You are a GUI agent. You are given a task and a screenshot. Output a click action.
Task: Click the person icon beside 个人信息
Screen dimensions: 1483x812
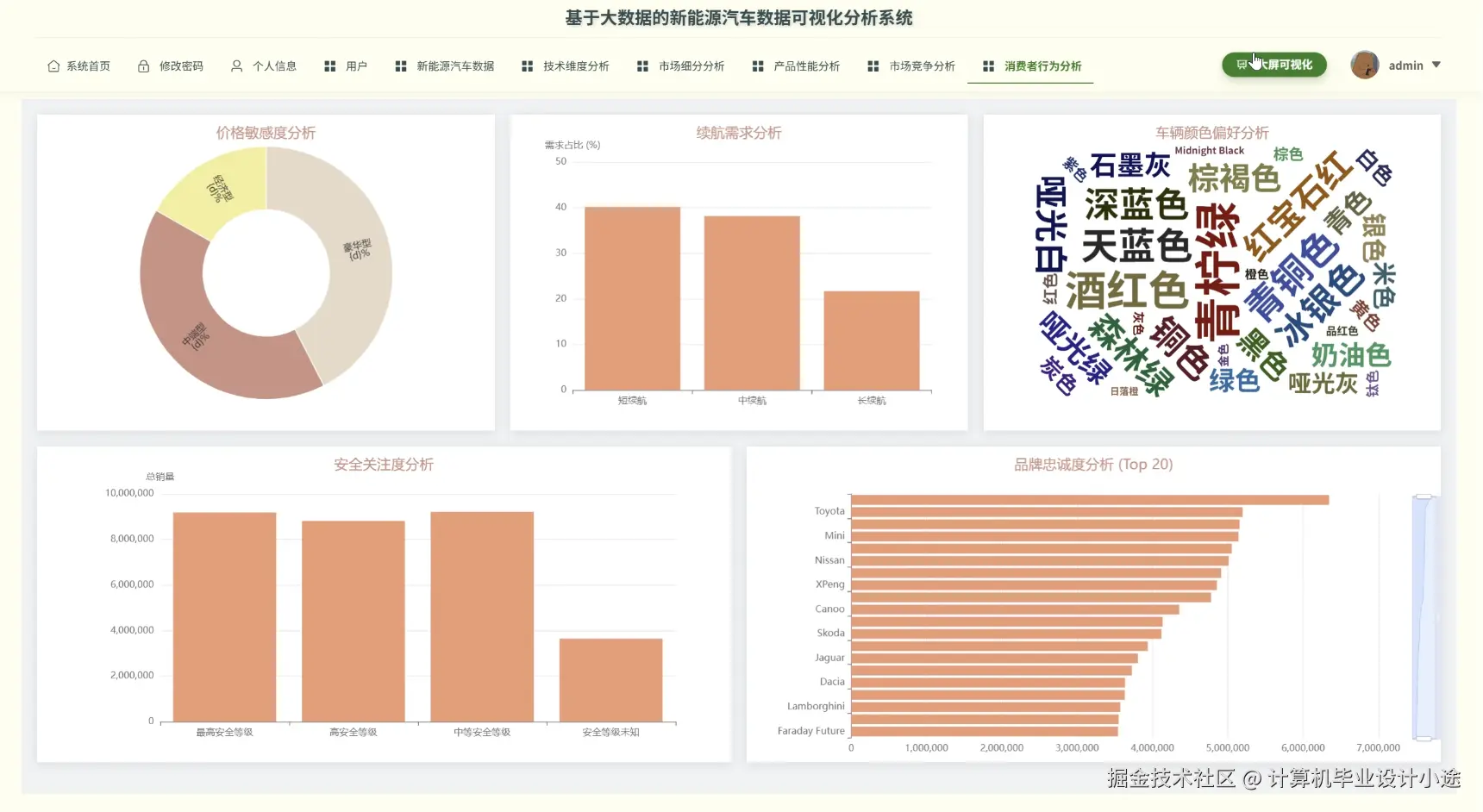pos(235,66)
